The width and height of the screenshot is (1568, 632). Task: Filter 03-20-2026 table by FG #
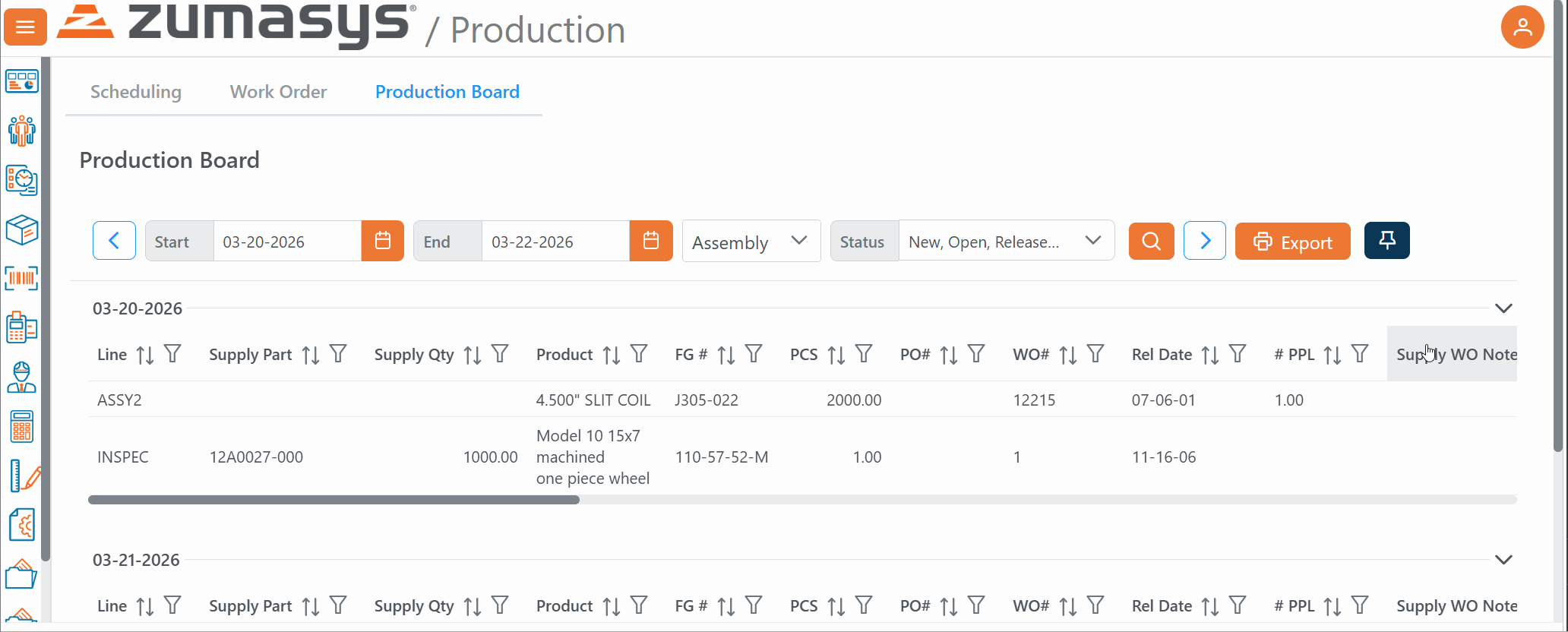coord(754,354)
